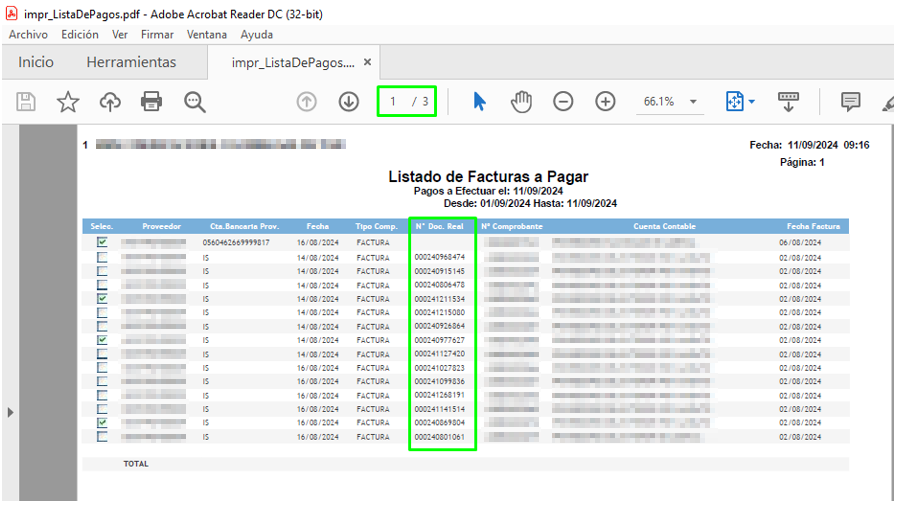This screenshot has width=899, height=507.
Task: Click the Cuenta Contable column header
Action: pyautogui.click(x=665, y=226)
